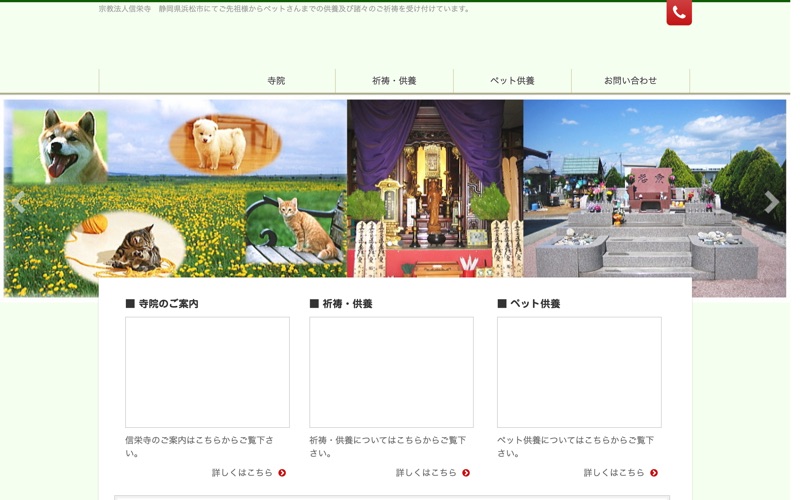Screen dimensions: 800x500
Task: Click text 祈祷・供養についてはこちらからご覧下さい
Action: tap(388, 446)
